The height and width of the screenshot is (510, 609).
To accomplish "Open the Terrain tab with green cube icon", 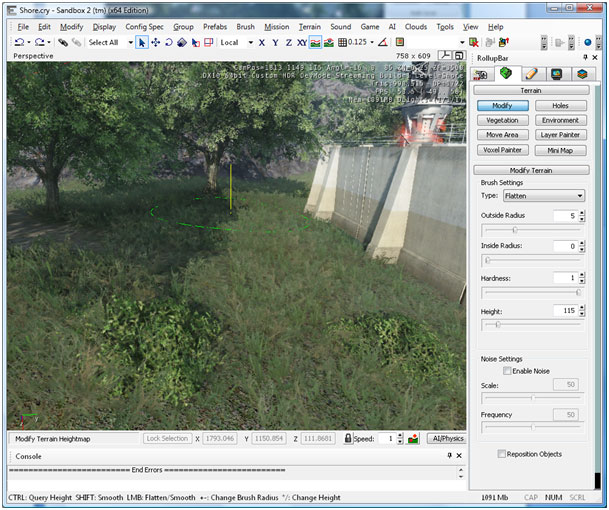I will coord(506,73).
